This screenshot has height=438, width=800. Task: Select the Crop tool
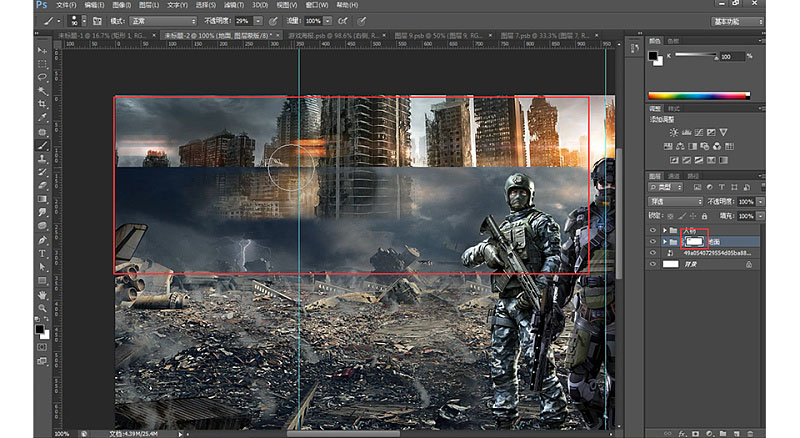(x=42, y=104)
